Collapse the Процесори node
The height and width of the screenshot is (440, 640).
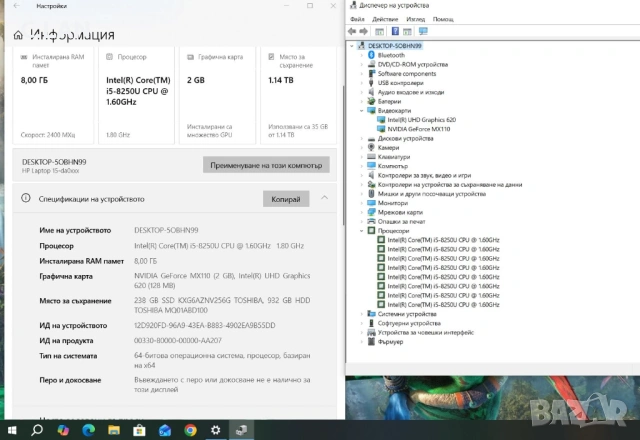(362, 231)
